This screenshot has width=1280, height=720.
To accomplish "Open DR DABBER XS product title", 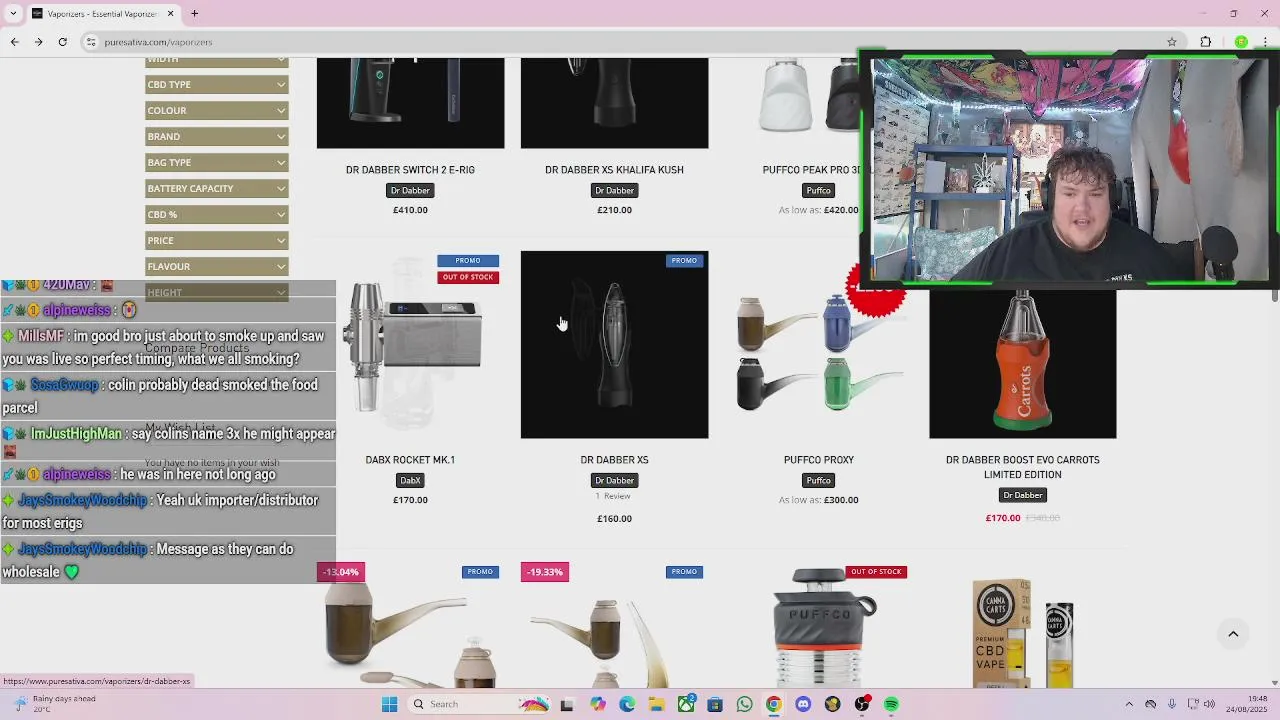I will [x=614, y=460].
